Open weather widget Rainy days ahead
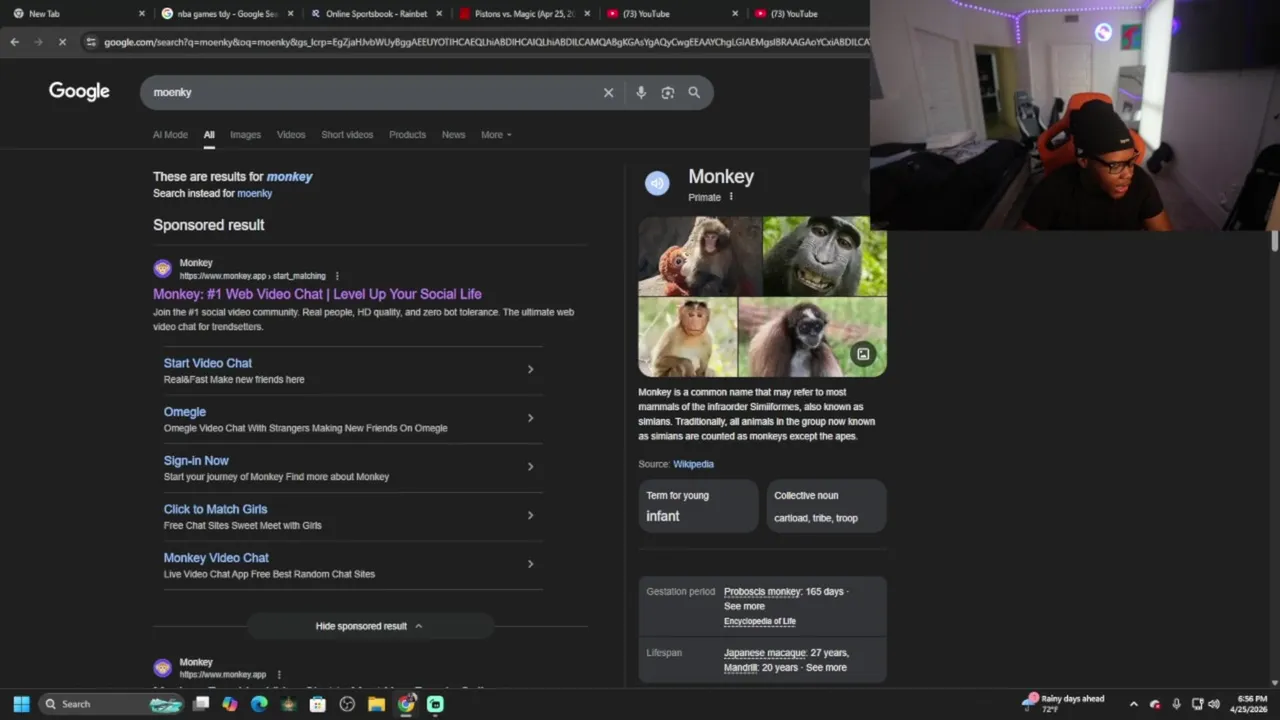The width and height of the screenshot is (1280, 720). 1063,704
